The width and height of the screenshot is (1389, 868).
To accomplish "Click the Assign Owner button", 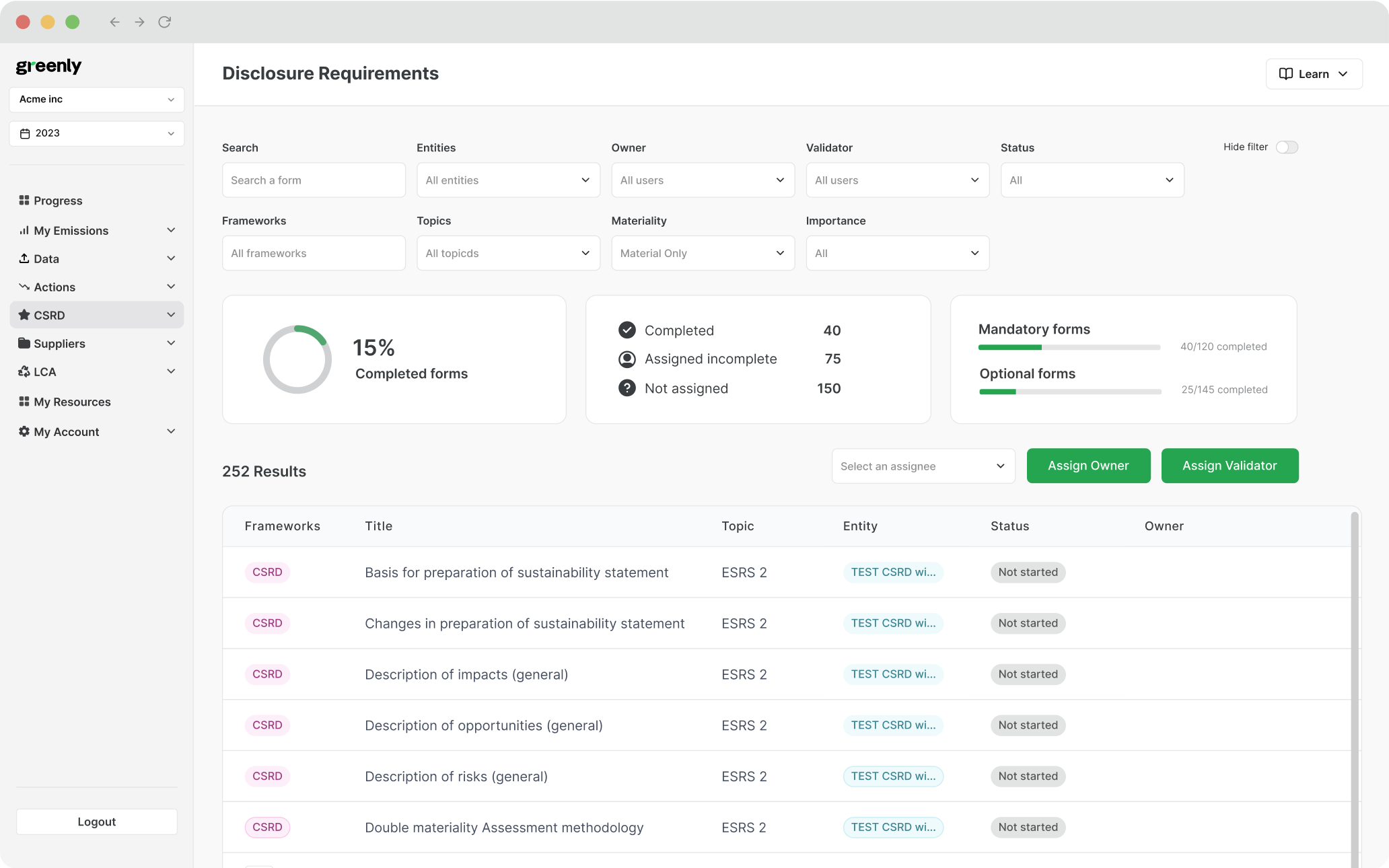I will [1088, 466].
